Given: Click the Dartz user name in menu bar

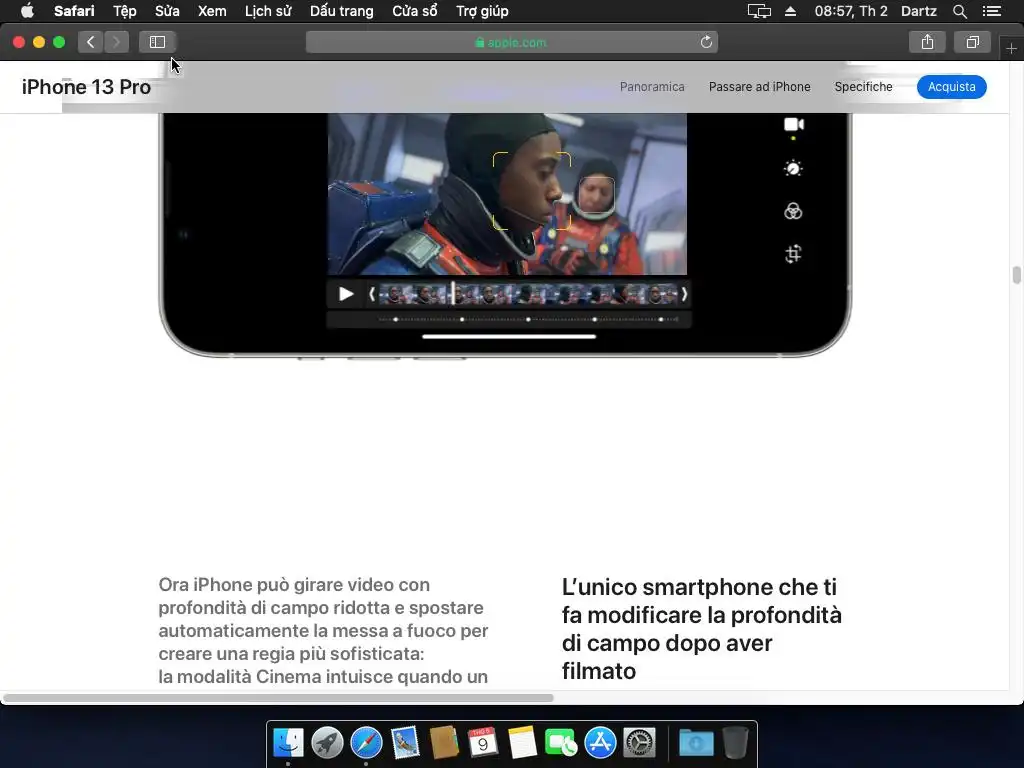Looking at the screenshot, I should (918, 11).
